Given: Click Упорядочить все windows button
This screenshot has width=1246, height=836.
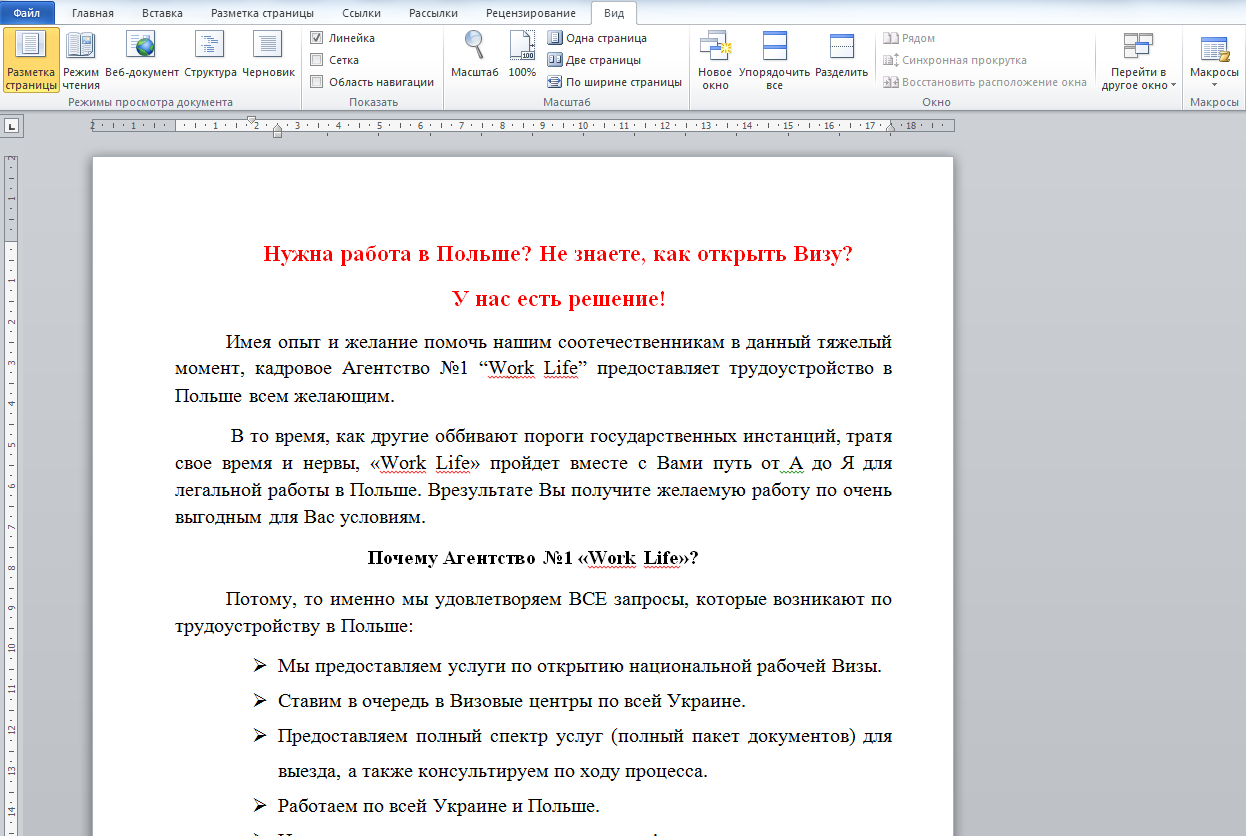Looking at the screenshot, I should point(774,60).
